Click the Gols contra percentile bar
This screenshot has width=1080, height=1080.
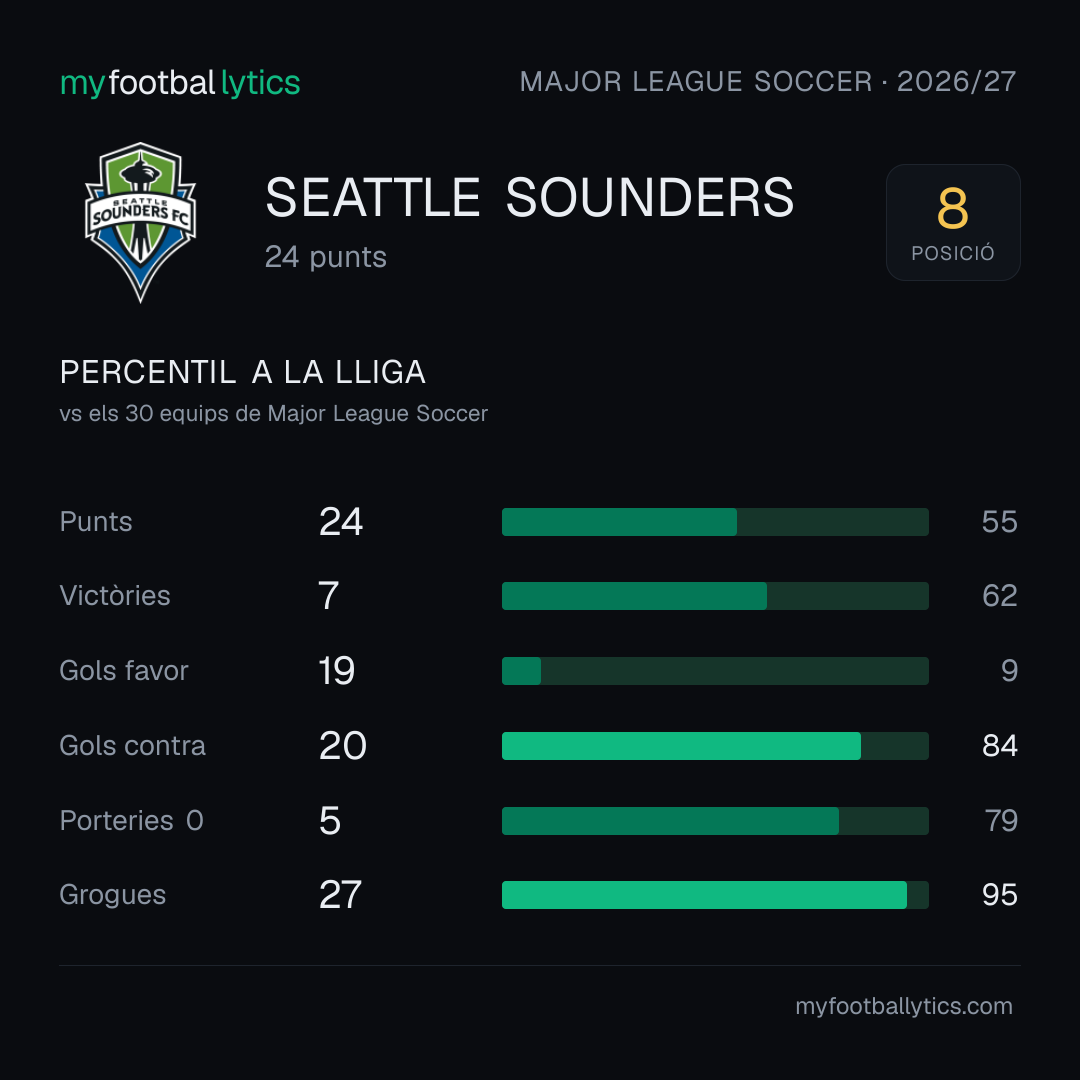click(715, 746)
